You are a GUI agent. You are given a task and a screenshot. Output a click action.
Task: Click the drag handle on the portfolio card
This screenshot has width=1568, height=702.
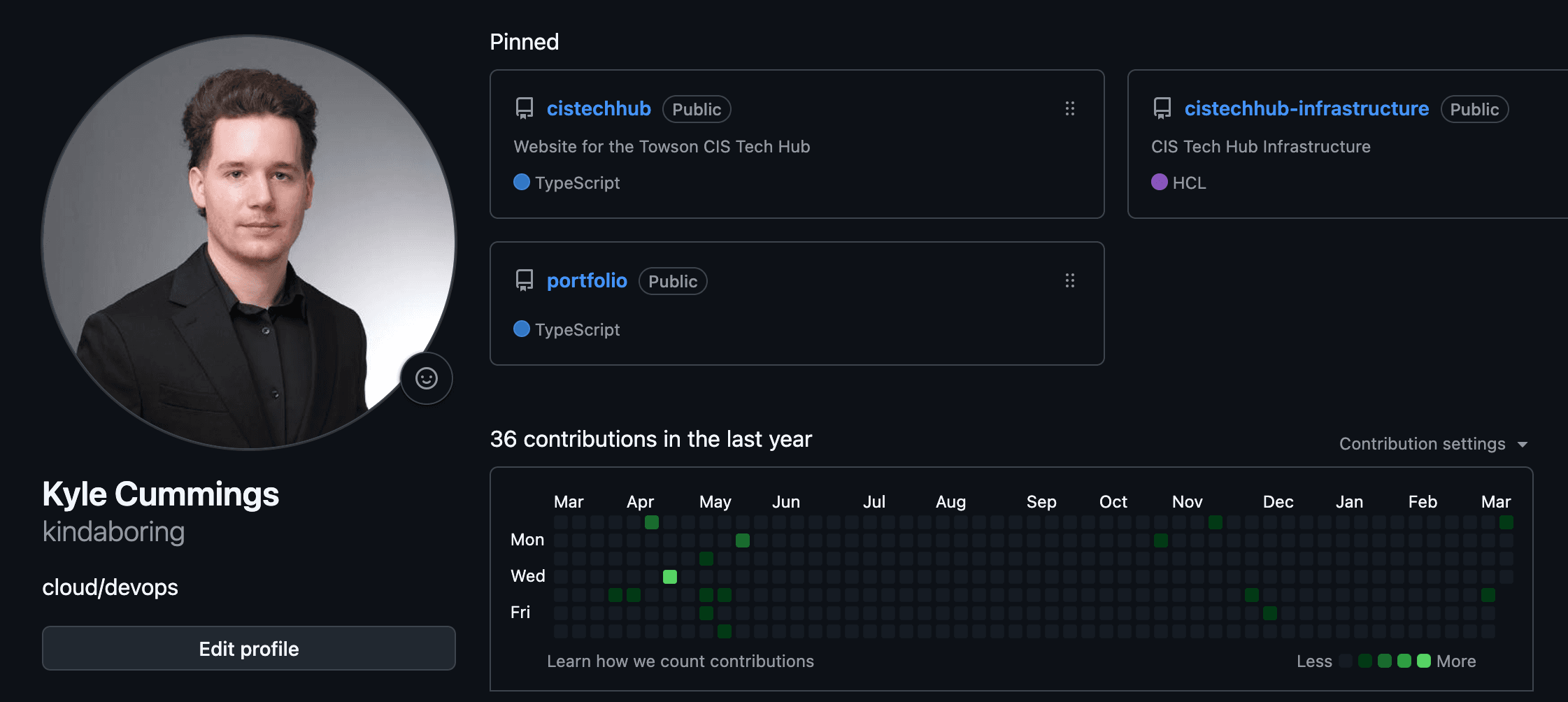(1069, 280)
